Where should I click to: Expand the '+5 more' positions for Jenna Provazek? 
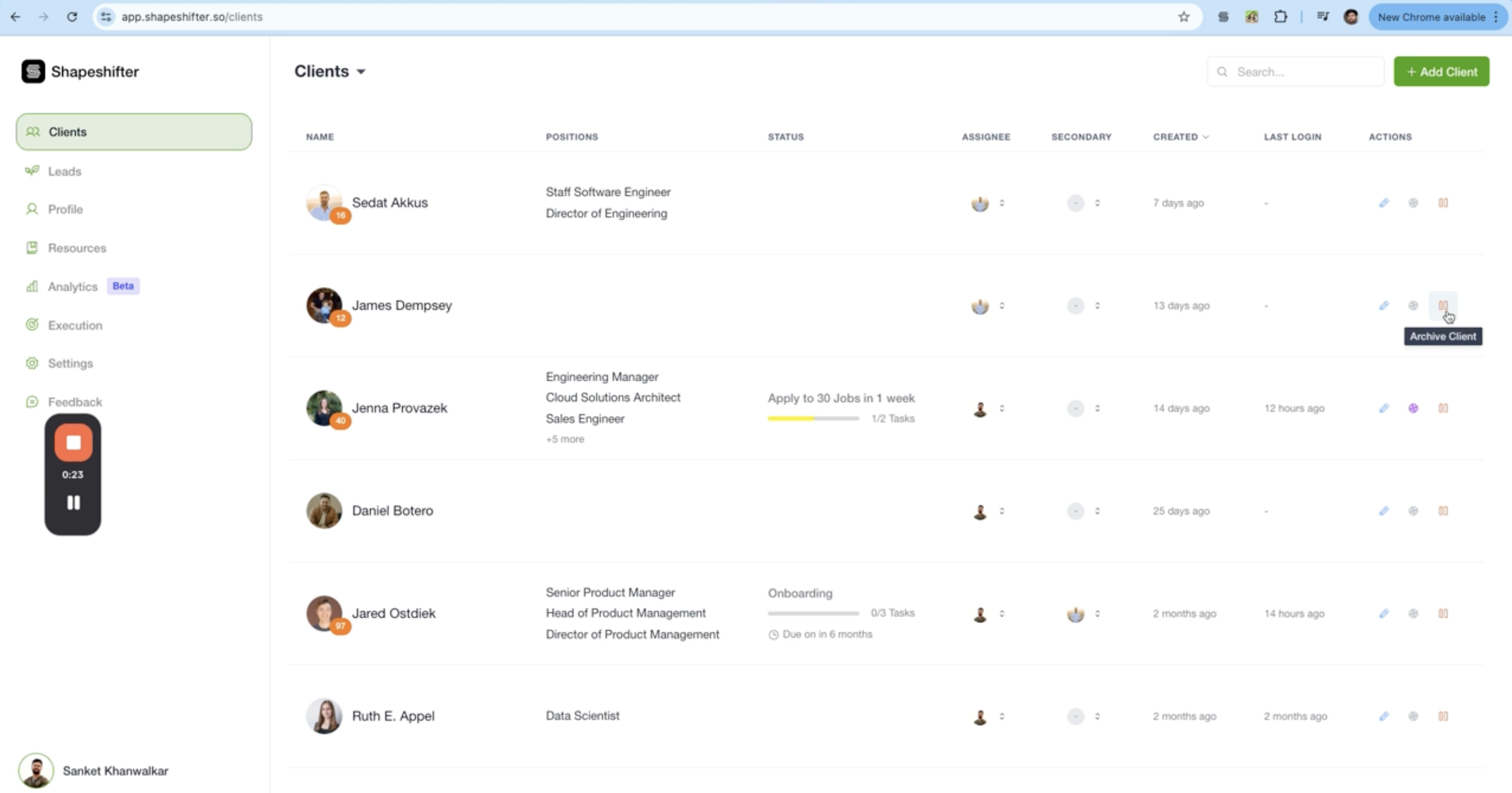pyautogui.click(x=564, y=439)
